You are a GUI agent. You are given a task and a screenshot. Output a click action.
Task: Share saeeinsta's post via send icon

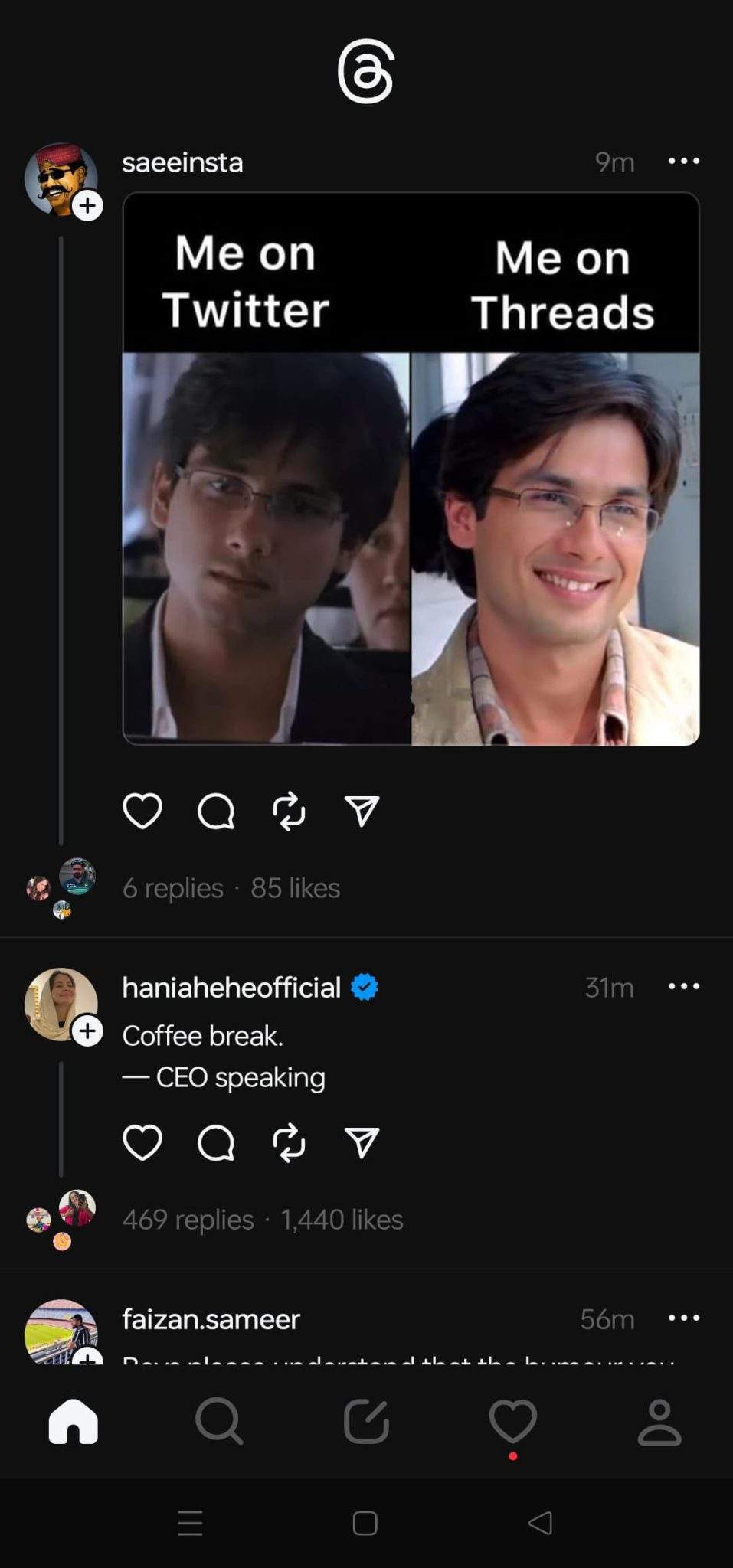pyautogui.click(x=362, y=812)
